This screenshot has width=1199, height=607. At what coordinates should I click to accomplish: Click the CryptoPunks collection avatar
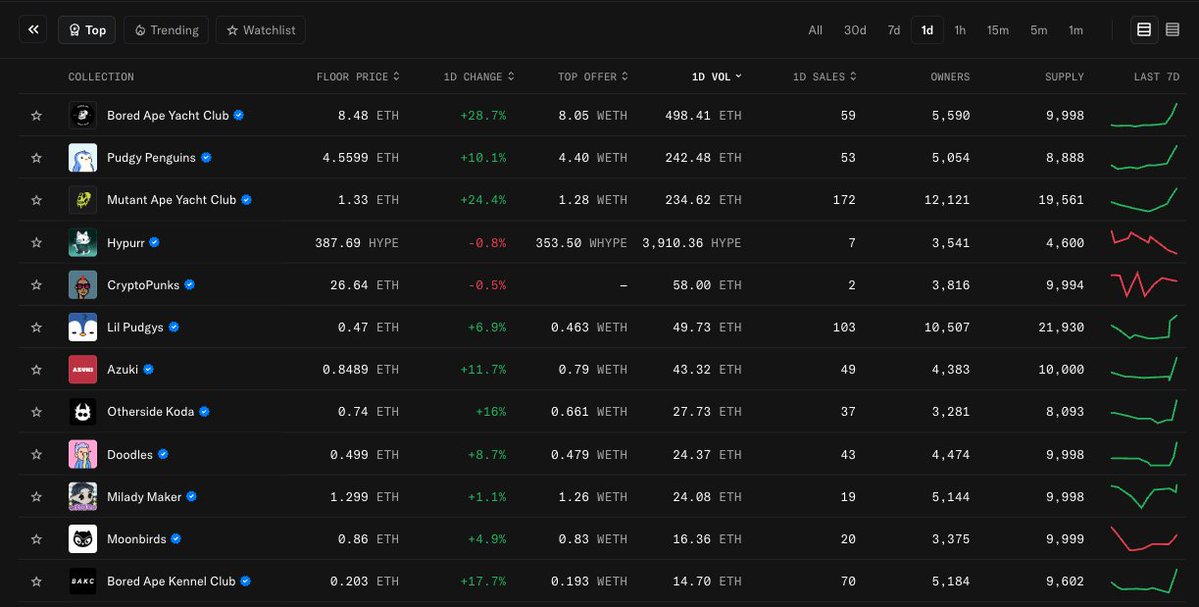tap(82, 284)
